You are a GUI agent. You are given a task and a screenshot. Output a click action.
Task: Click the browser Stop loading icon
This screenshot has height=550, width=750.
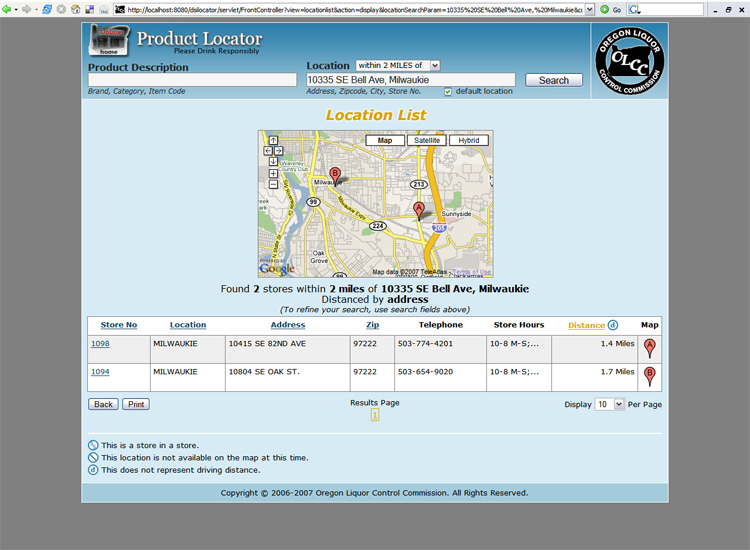[x=61, y=9]
